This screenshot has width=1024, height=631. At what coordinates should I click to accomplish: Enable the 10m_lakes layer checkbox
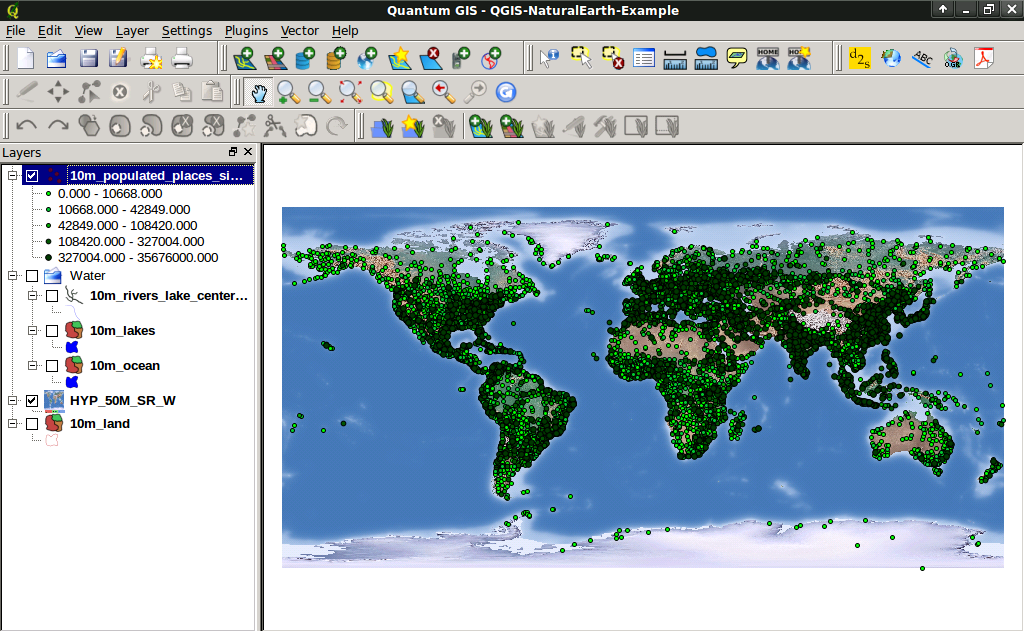coord(52,331)
